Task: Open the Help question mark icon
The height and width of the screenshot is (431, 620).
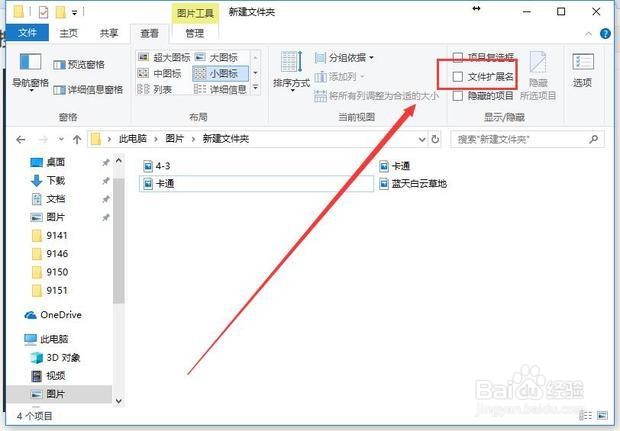Action: click(605, 34)
